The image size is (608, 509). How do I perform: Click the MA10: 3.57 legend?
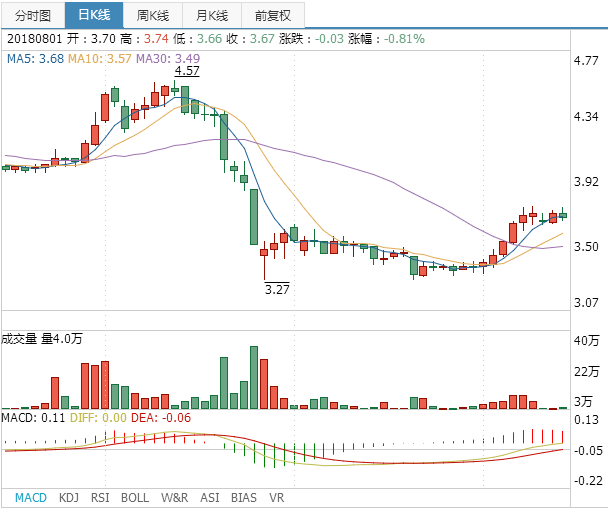coord(100,59)
